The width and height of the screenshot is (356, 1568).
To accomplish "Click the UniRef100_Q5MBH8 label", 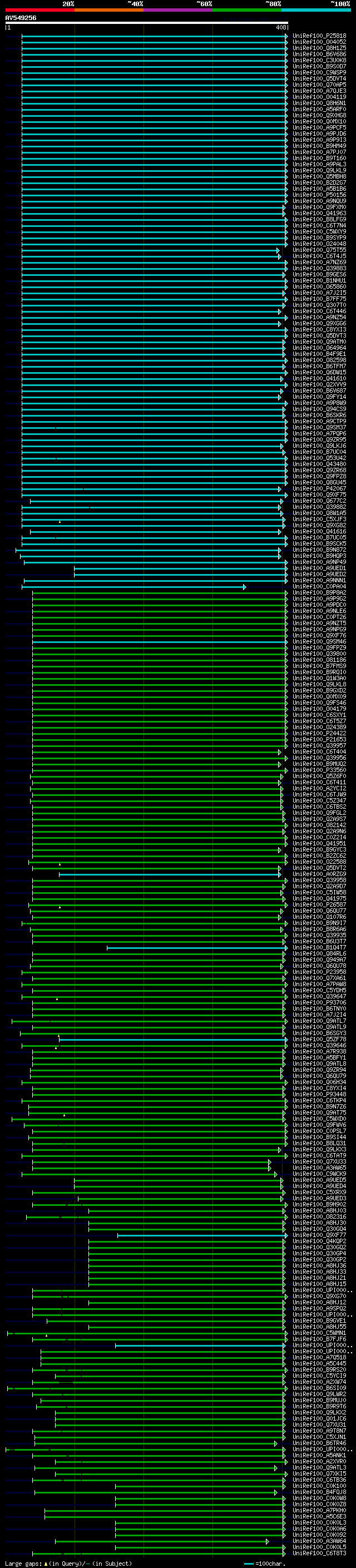I will (319, 176).
